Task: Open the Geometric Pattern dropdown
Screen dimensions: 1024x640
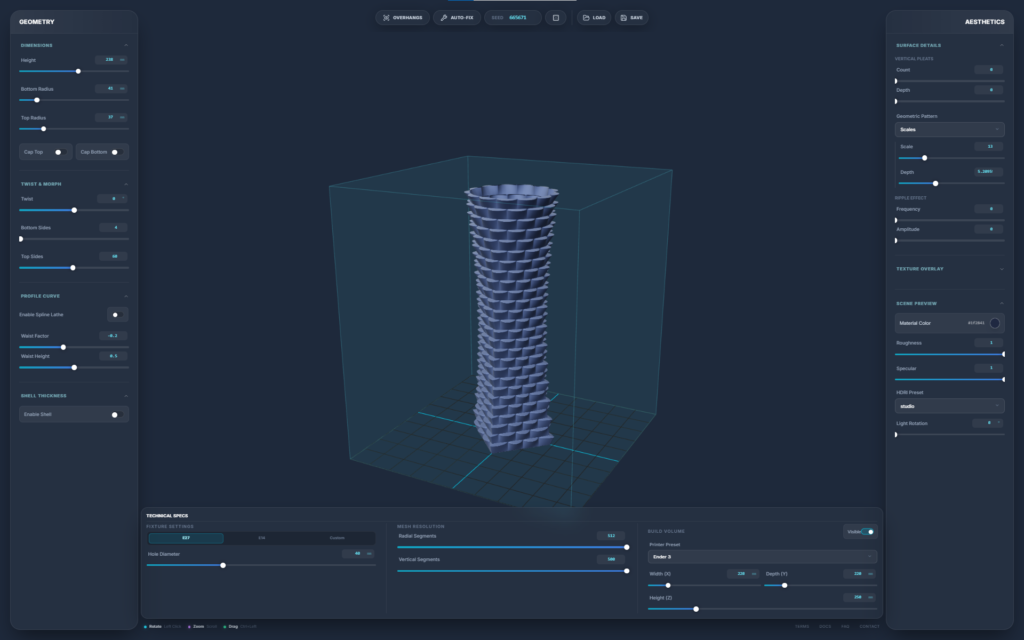Action: (949, 129)
